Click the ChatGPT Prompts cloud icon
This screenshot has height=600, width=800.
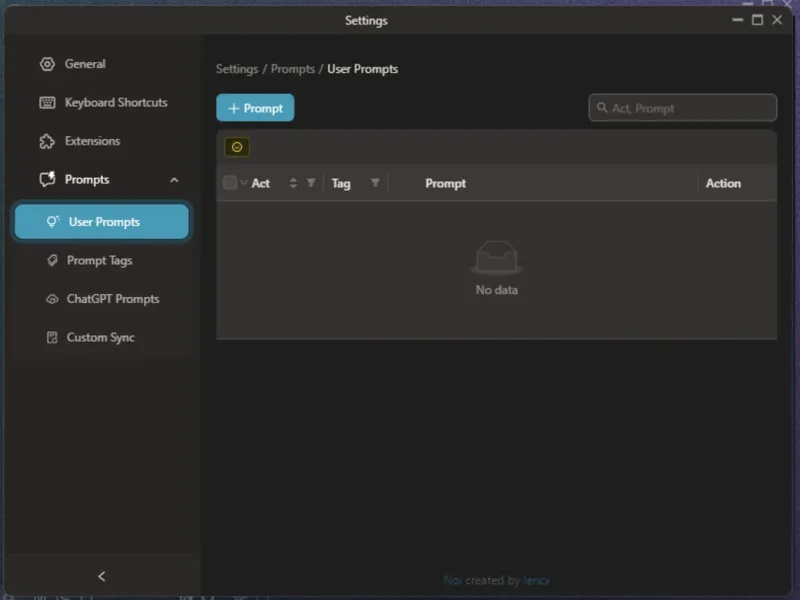(52, 299)
